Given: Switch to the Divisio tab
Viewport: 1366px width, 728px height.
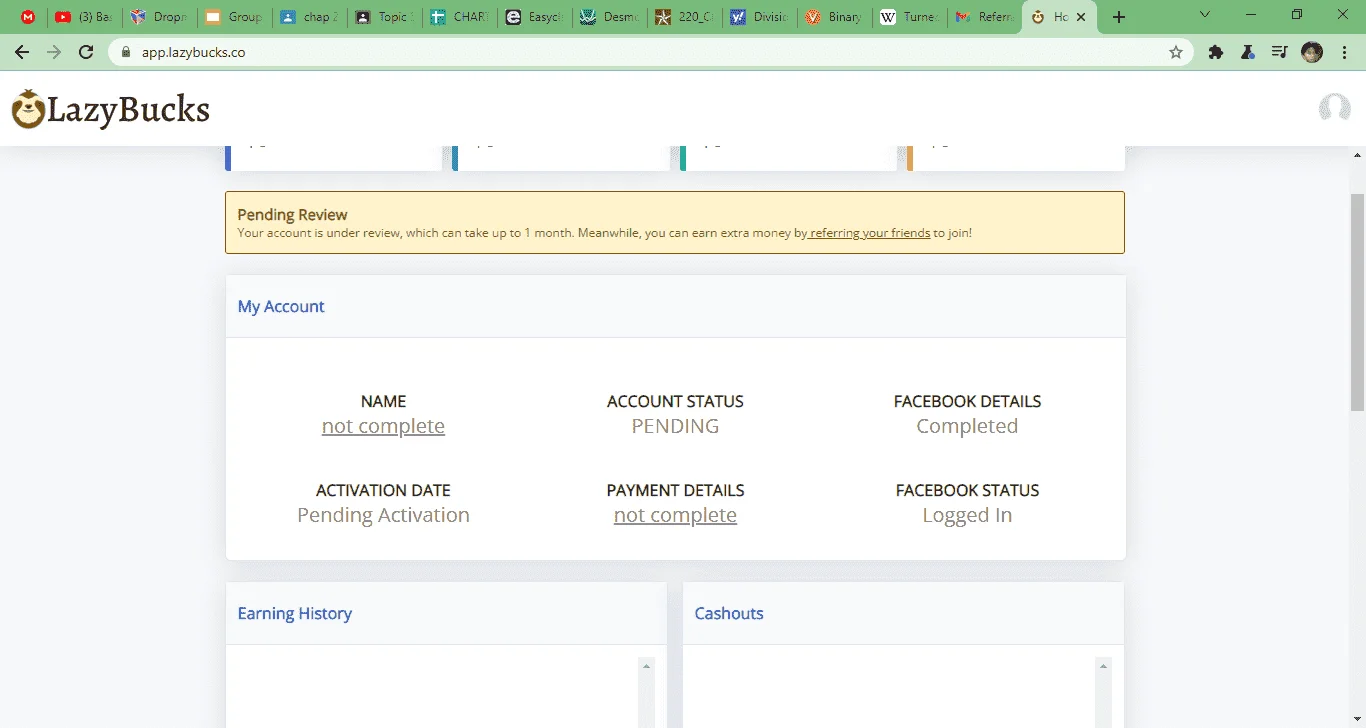Looking at the screenshot, I should pos(759,17).
